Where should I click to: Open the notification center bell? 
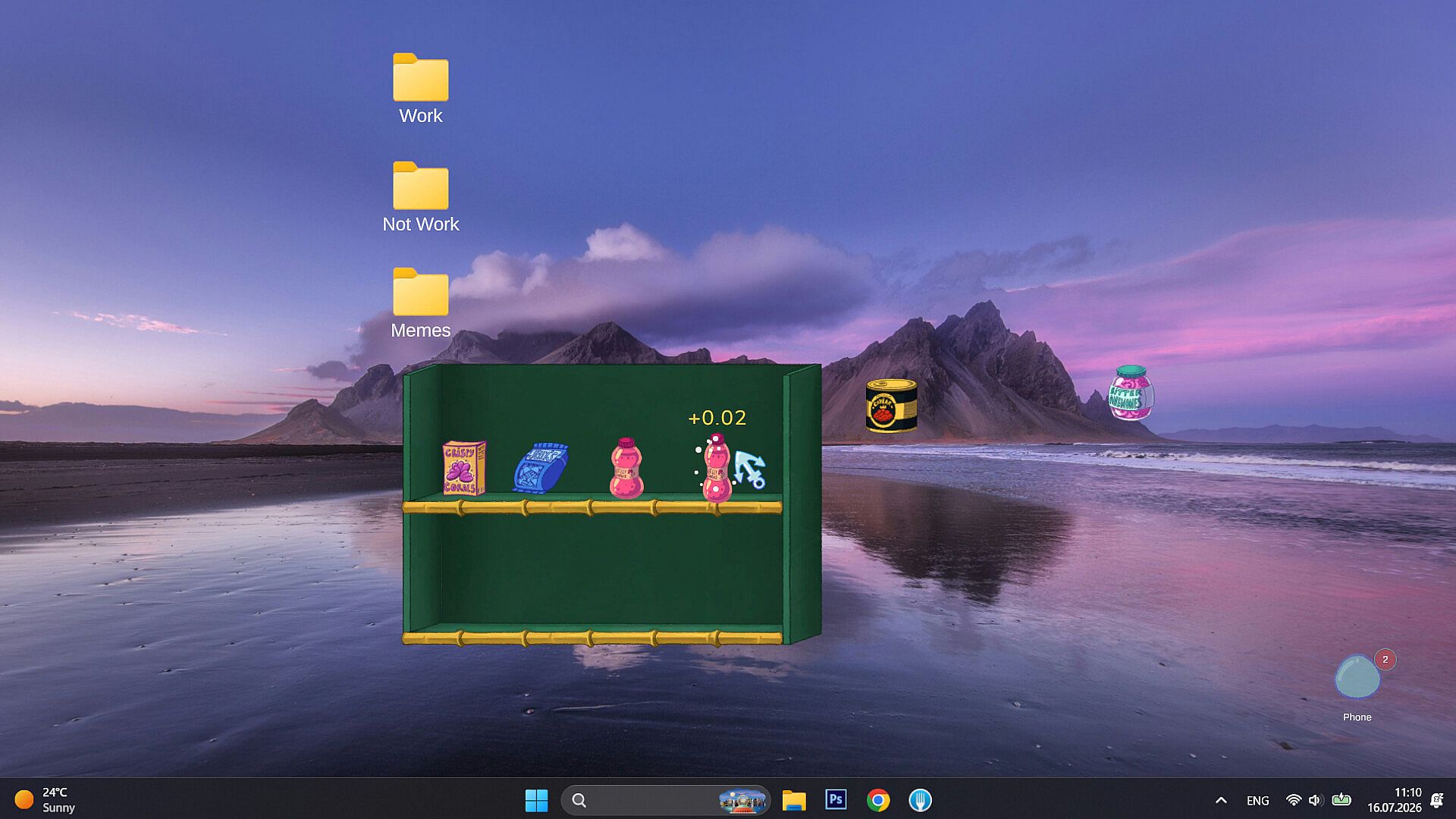pyautogui.click(x=1436, y=800)
